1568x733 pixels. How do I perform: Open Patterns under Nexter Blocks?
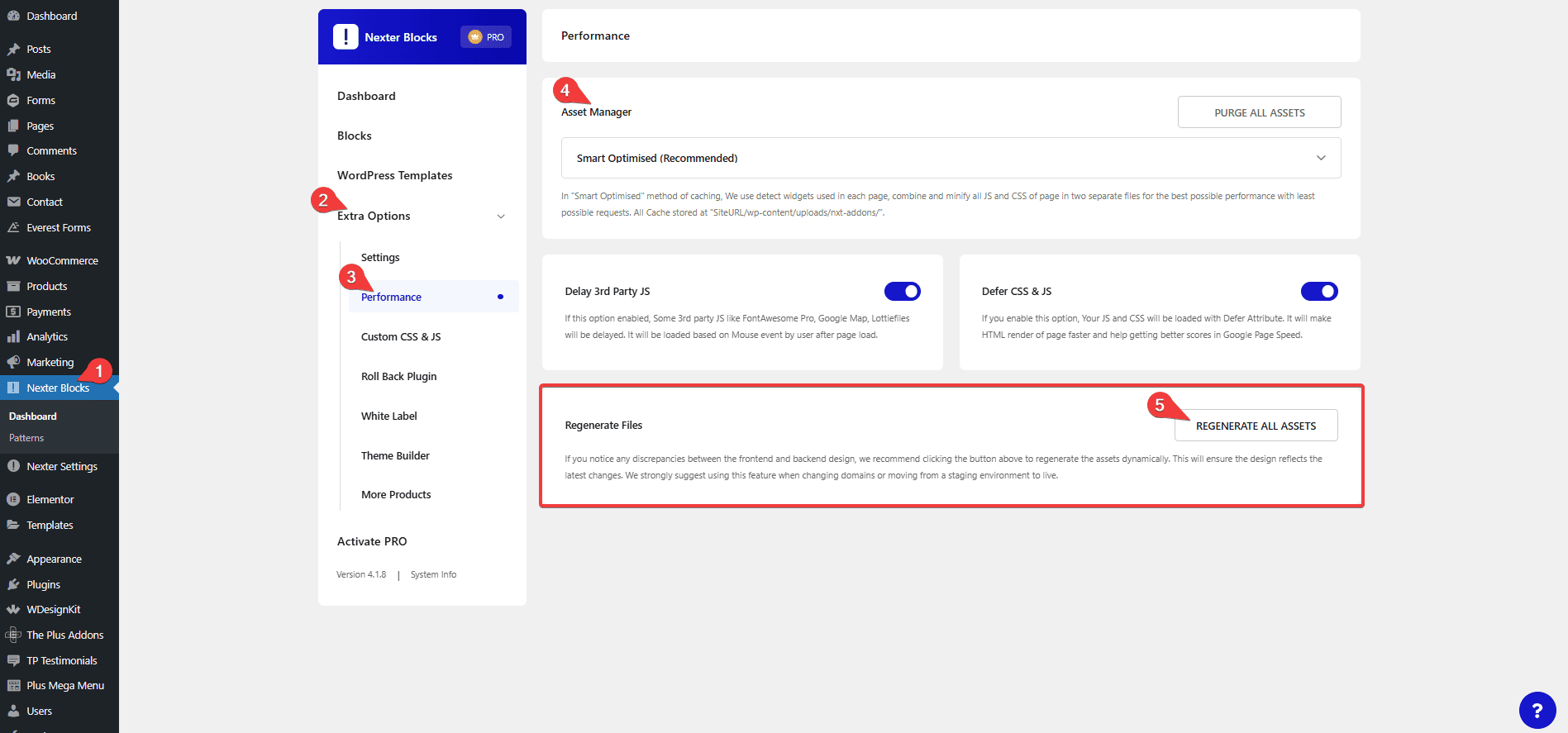coord(26,438)
